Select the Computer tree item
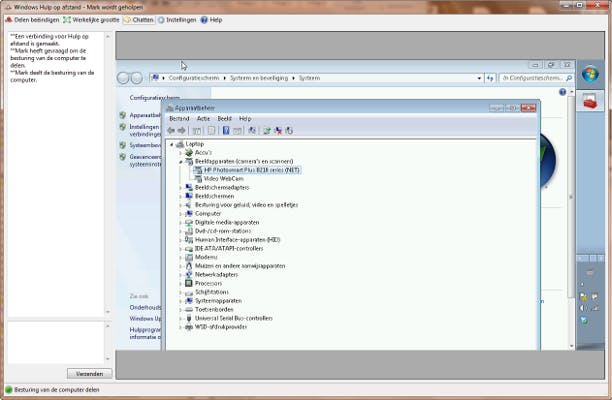This screenshot has width=612, height=400. (208, 214)
